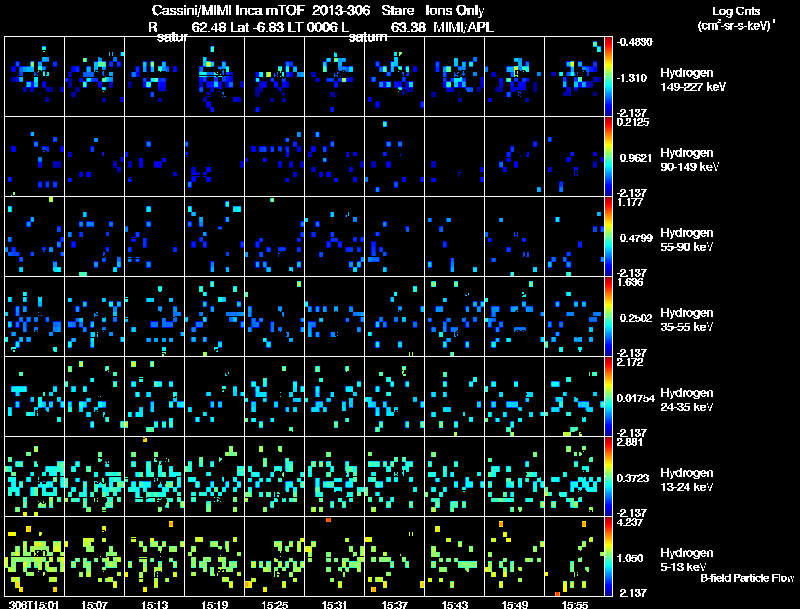Click the '4.237' colorbar maximum value
The width and height of the screenshot is (800, 609).
[x=630, y=522]
